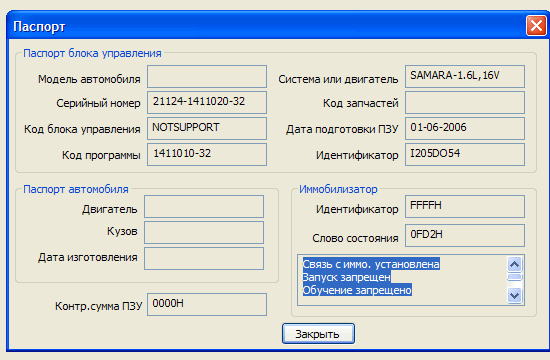
Task: Click the identifier field I205DO54
Action: pyautogui.click(x=465, y=154)
